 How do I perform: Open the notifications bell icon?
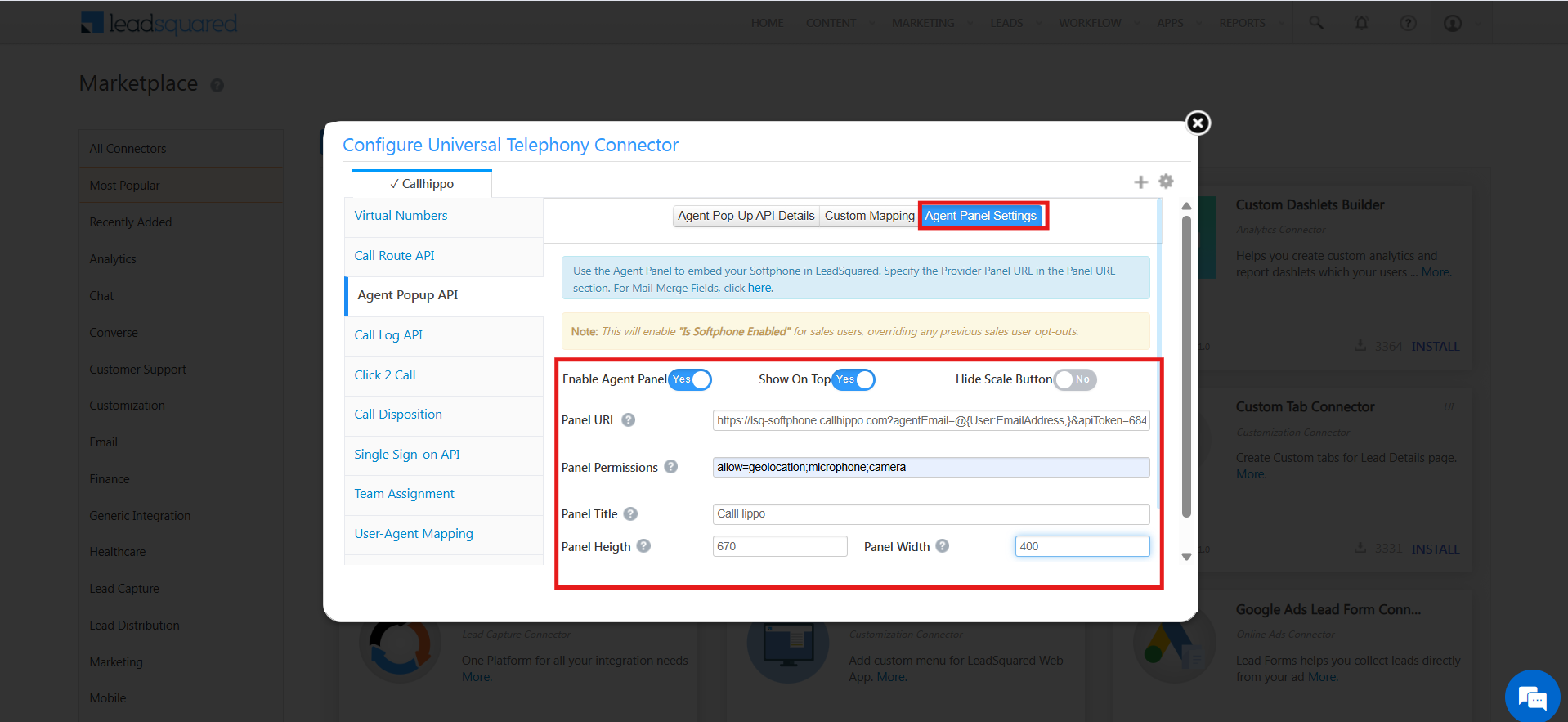1361,23
